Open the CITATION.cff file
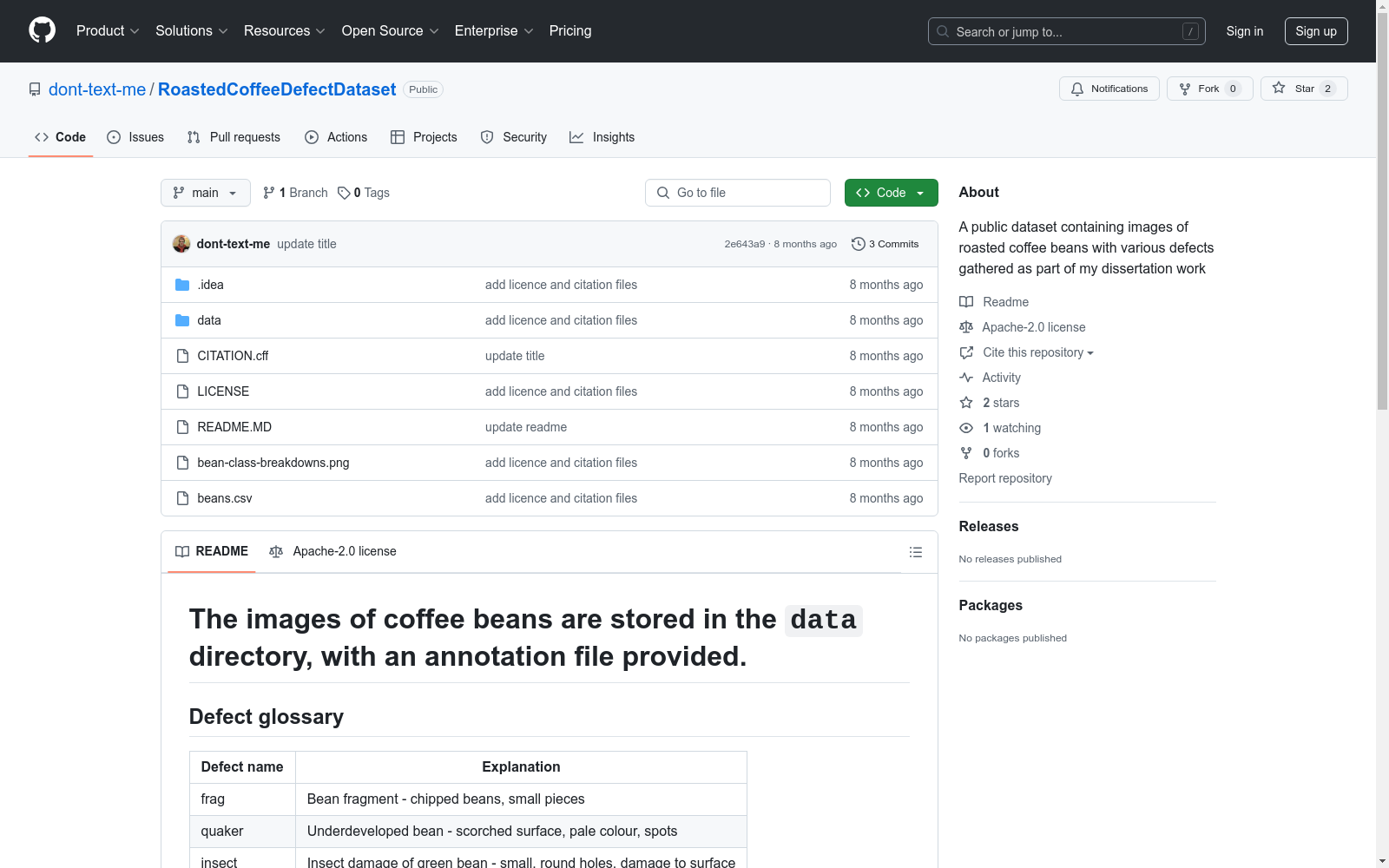The image size is (1389, 868). (x=233, y=356)
